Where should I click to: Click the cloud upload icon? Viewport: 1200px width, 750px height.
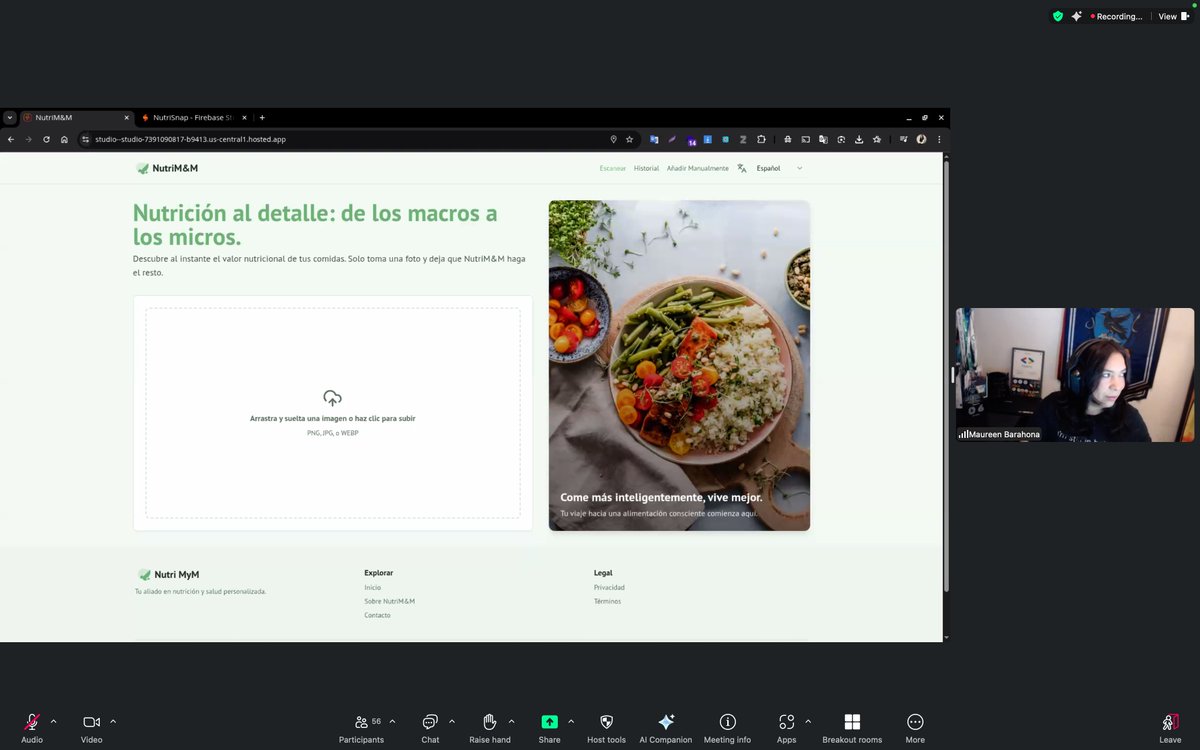333,398
